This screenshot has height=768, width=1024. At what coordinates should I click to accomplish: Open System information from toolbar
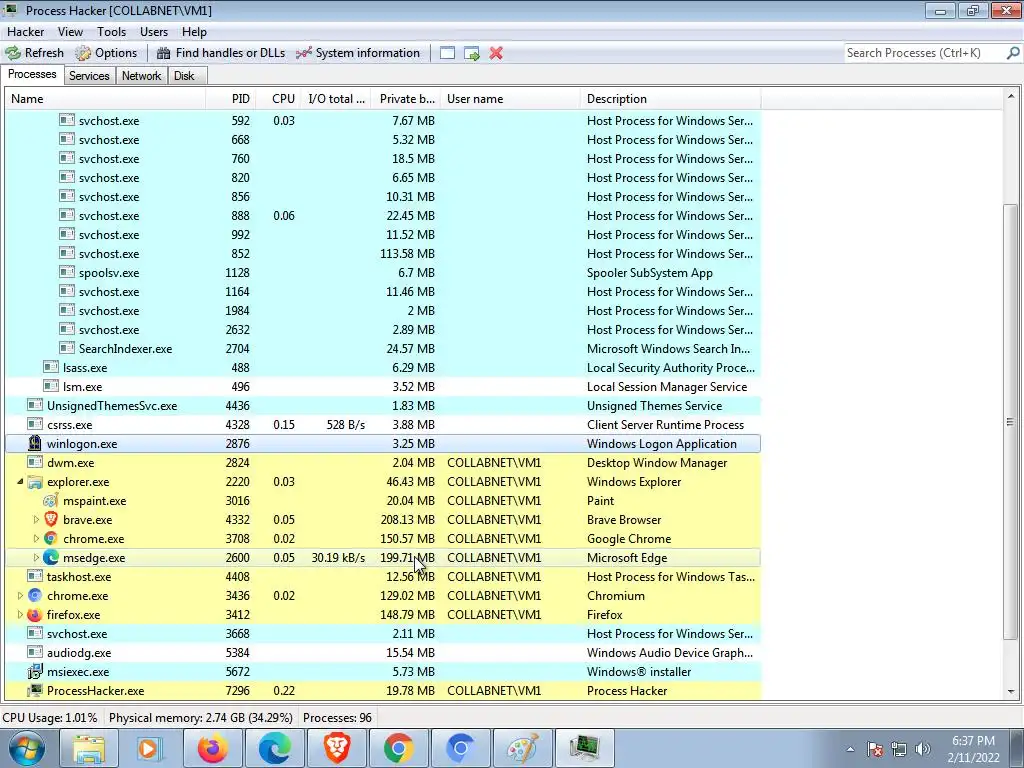point(358,53)
